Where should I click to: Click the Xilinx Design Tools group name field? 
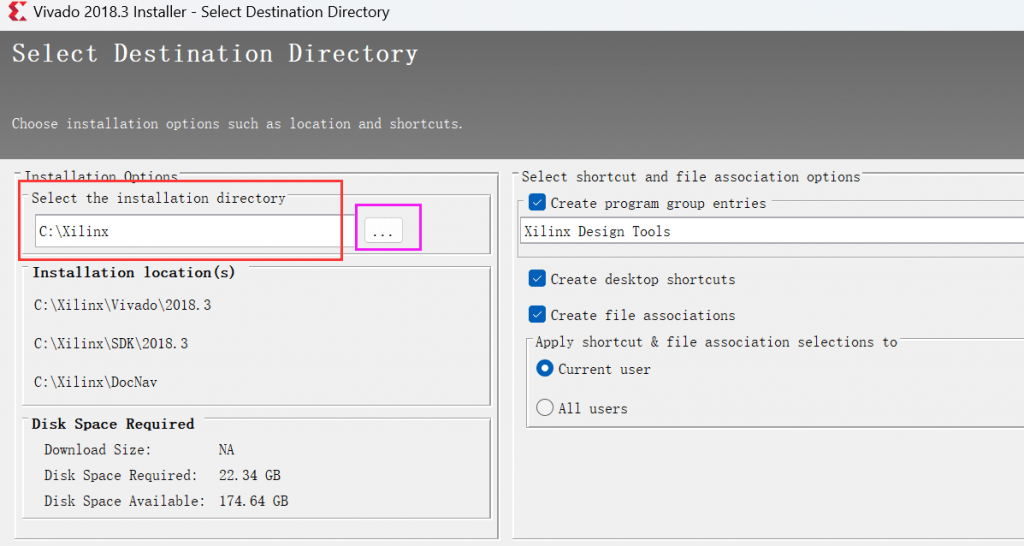[772, 231]
